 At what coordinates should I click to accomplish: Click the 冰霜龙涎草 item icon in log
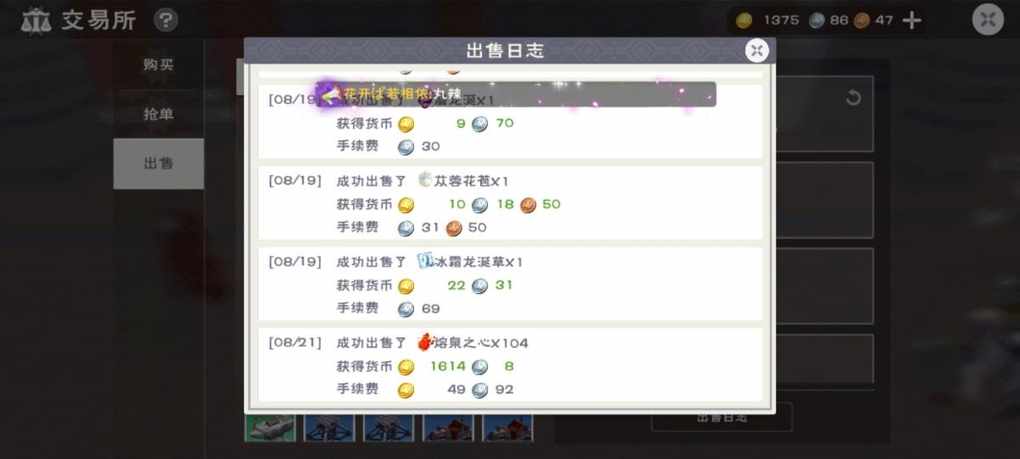pos(425,261)
